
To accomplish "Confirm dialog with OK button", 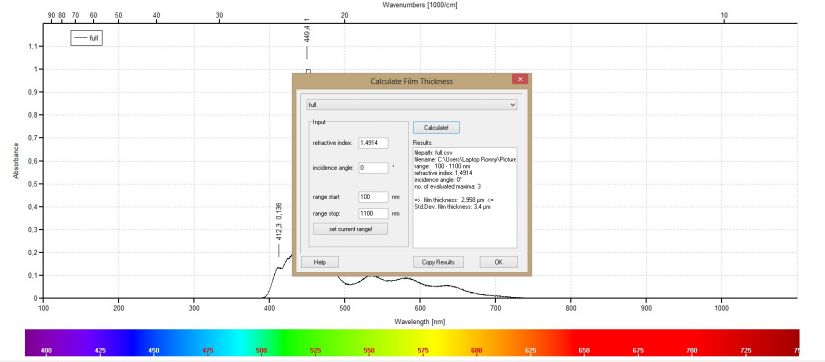I will tap(498, 262).
